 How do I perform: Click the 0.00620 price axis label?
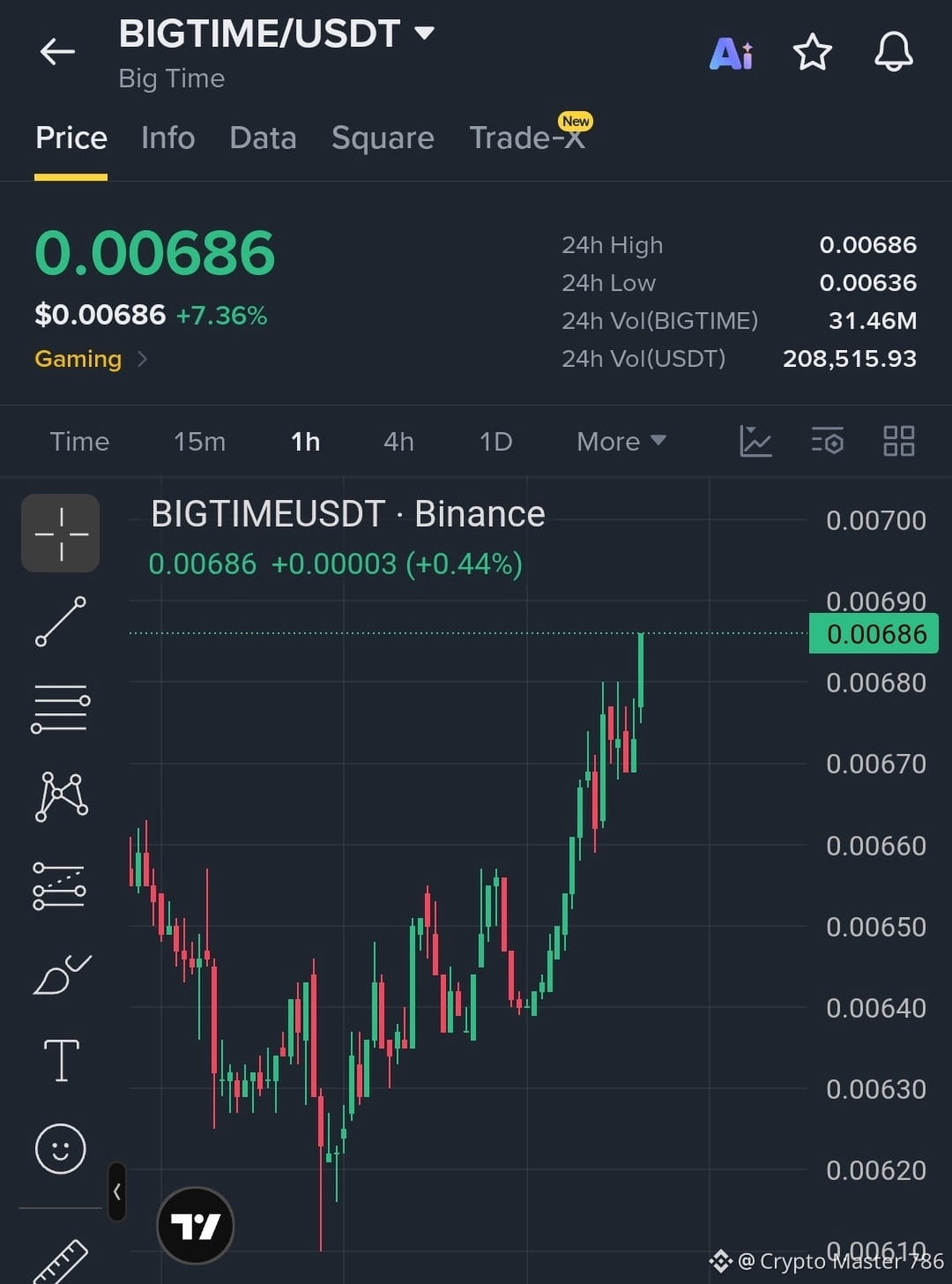coord(876,1170)
